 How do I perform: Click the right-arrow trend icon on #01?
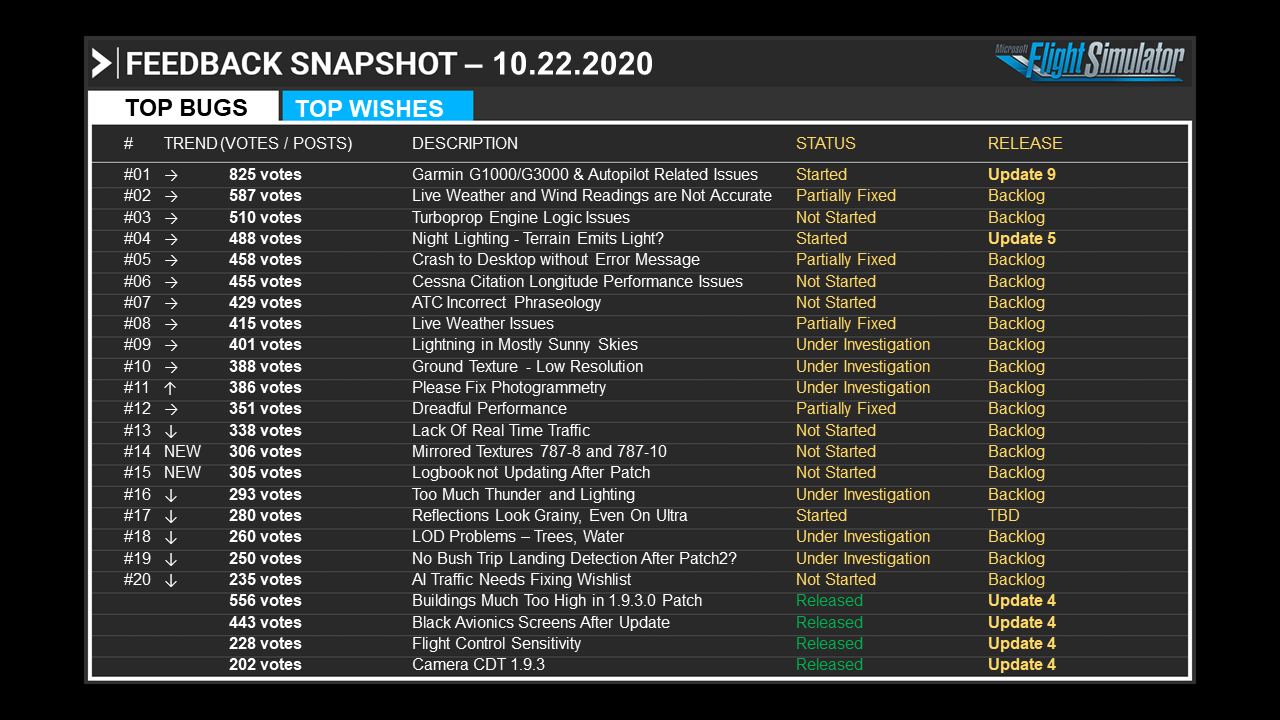pos(171,174)
